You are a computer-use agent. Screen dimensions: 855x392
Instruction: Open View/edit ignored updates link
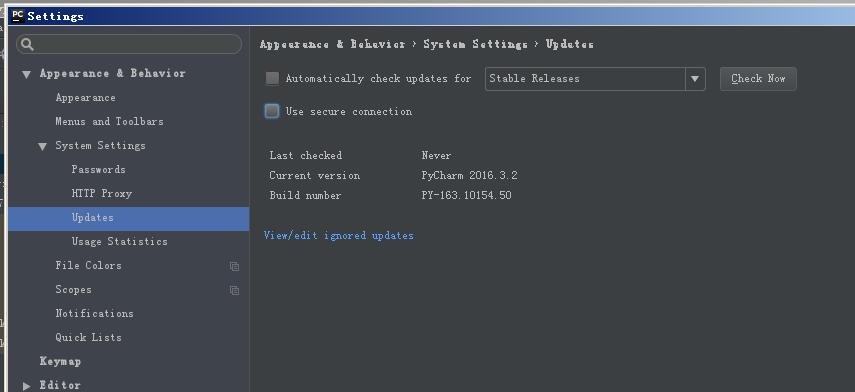(x=339, y=236)
